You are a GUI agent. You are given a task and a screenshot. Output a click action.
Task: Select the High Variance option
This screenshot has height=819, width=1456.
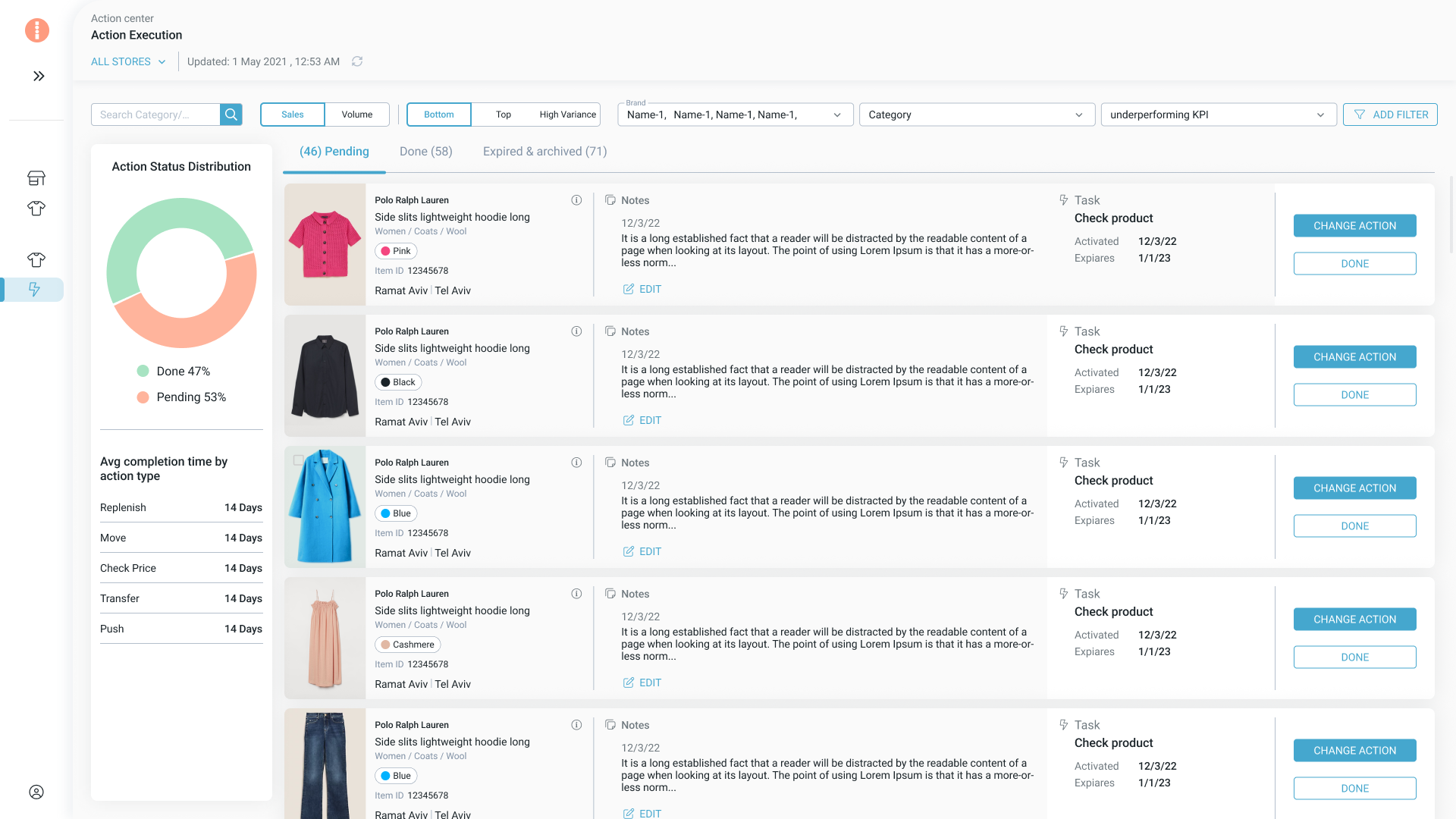click(x=568, y=115)
